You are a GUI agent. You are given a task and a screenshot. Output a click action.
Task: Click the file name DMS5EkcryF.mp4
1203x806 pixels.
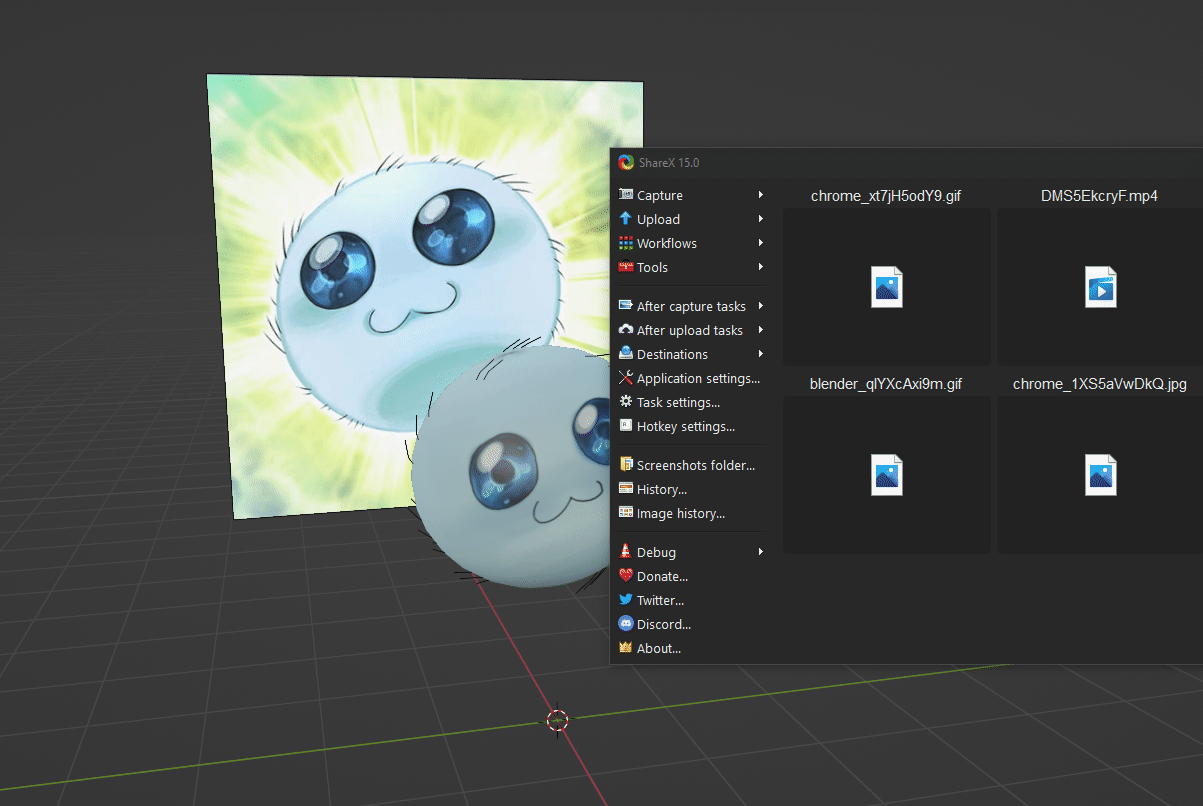[x=1099, y=196]
